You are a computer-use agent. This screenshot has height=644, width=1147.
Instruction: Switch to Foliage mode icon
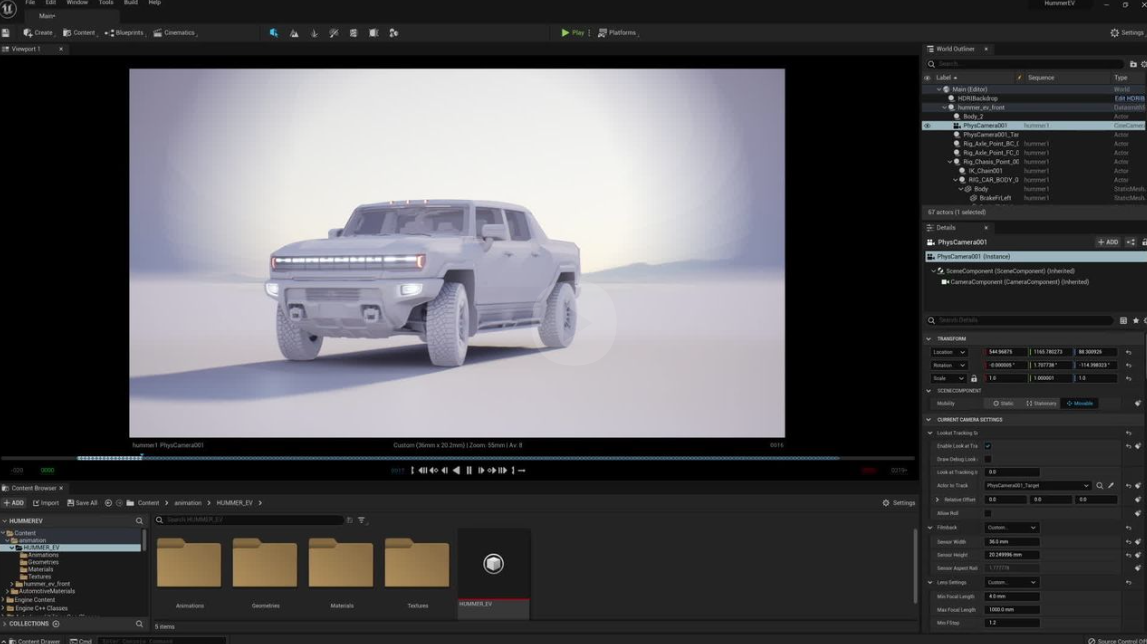point(314,33)
